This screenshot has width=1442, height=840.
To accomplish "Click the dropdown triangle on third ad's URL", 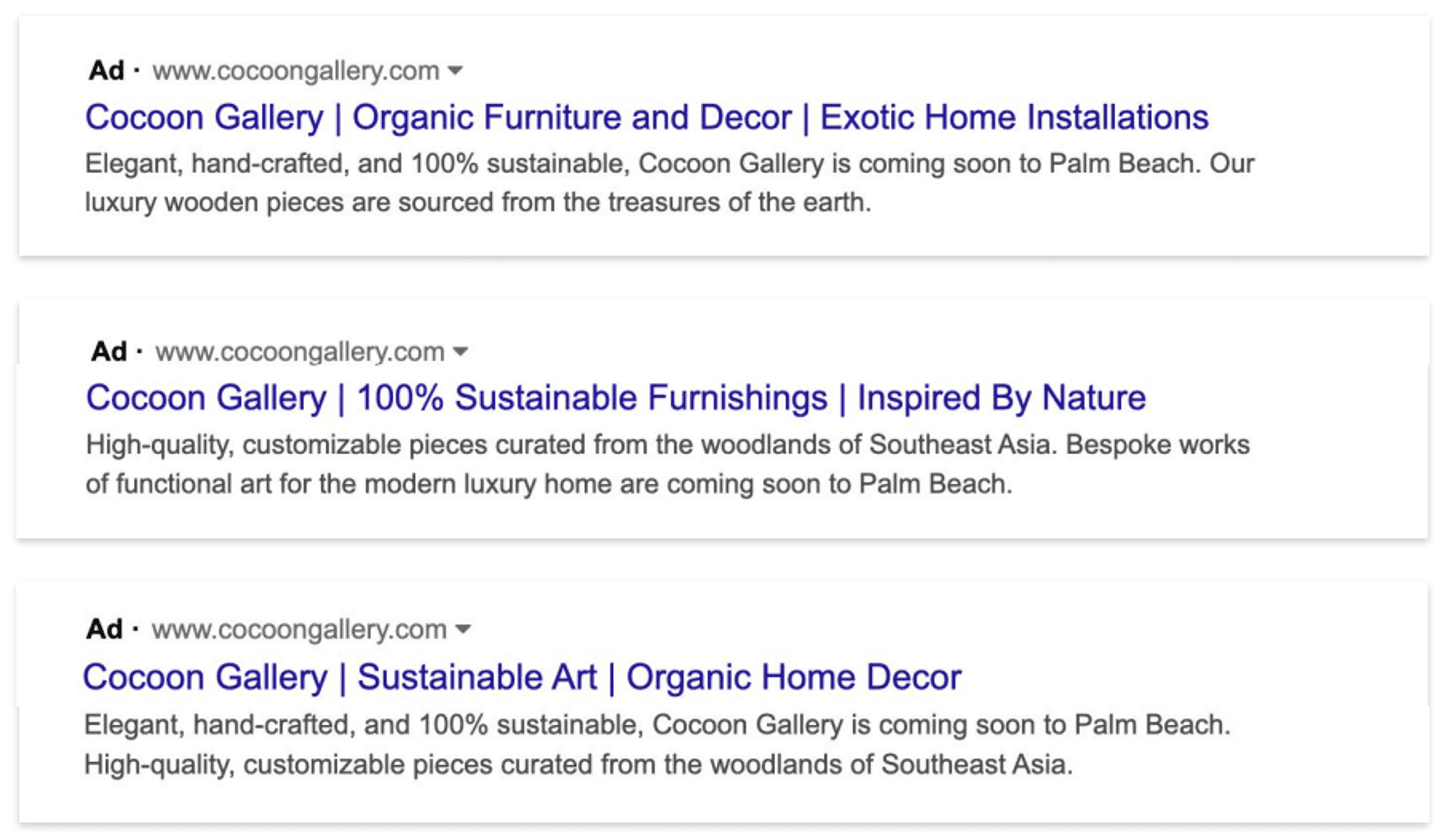I will (463, 629).
